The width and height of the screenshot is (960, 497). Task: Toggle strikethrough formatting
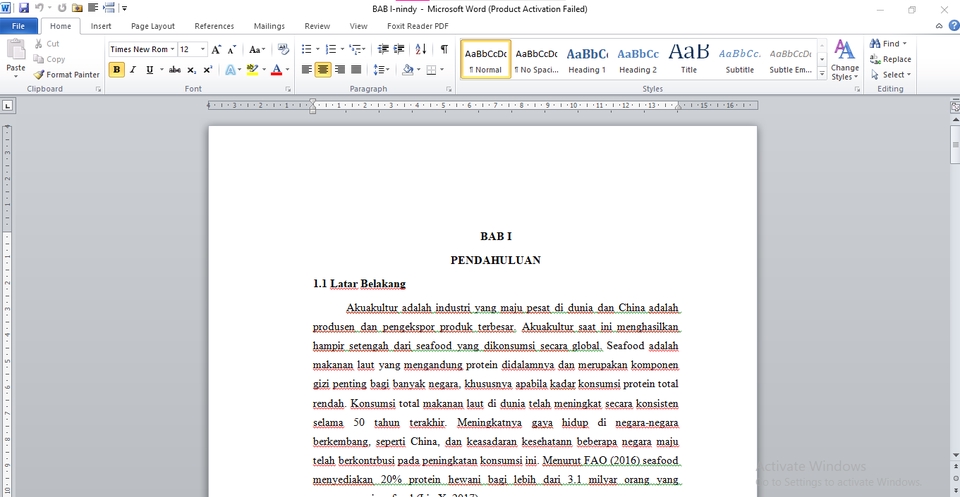[x=174, y=70]
